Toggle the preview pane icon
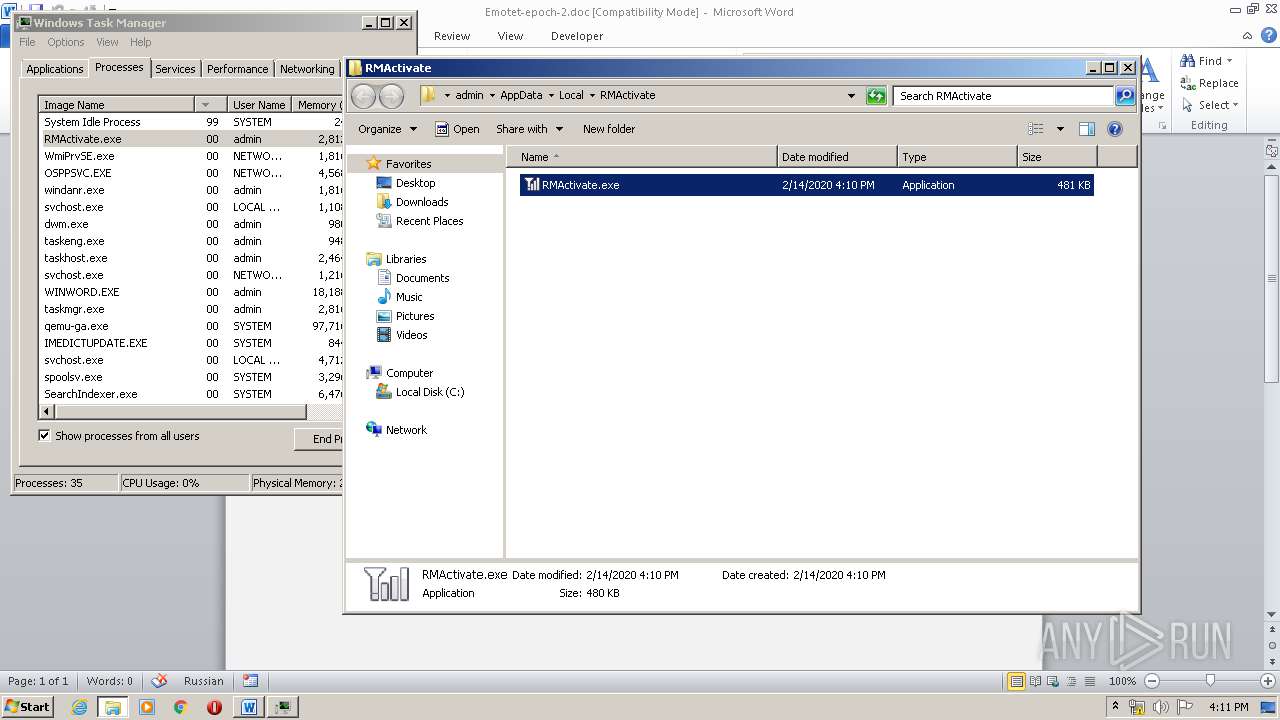Screen dimensions: 1280x720 1087,129
